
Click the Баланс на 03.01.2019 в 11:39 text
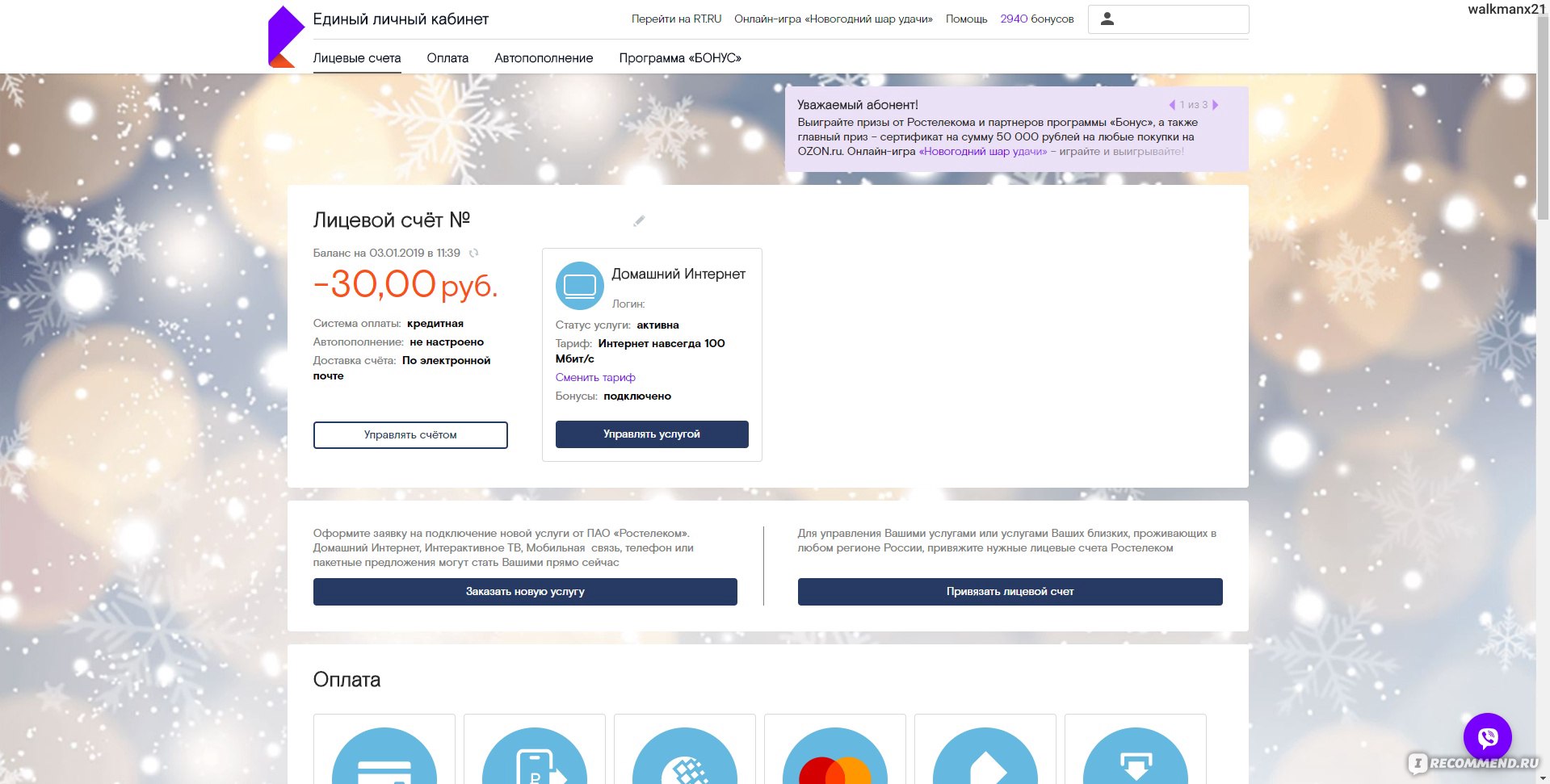(x=387, y=253)
